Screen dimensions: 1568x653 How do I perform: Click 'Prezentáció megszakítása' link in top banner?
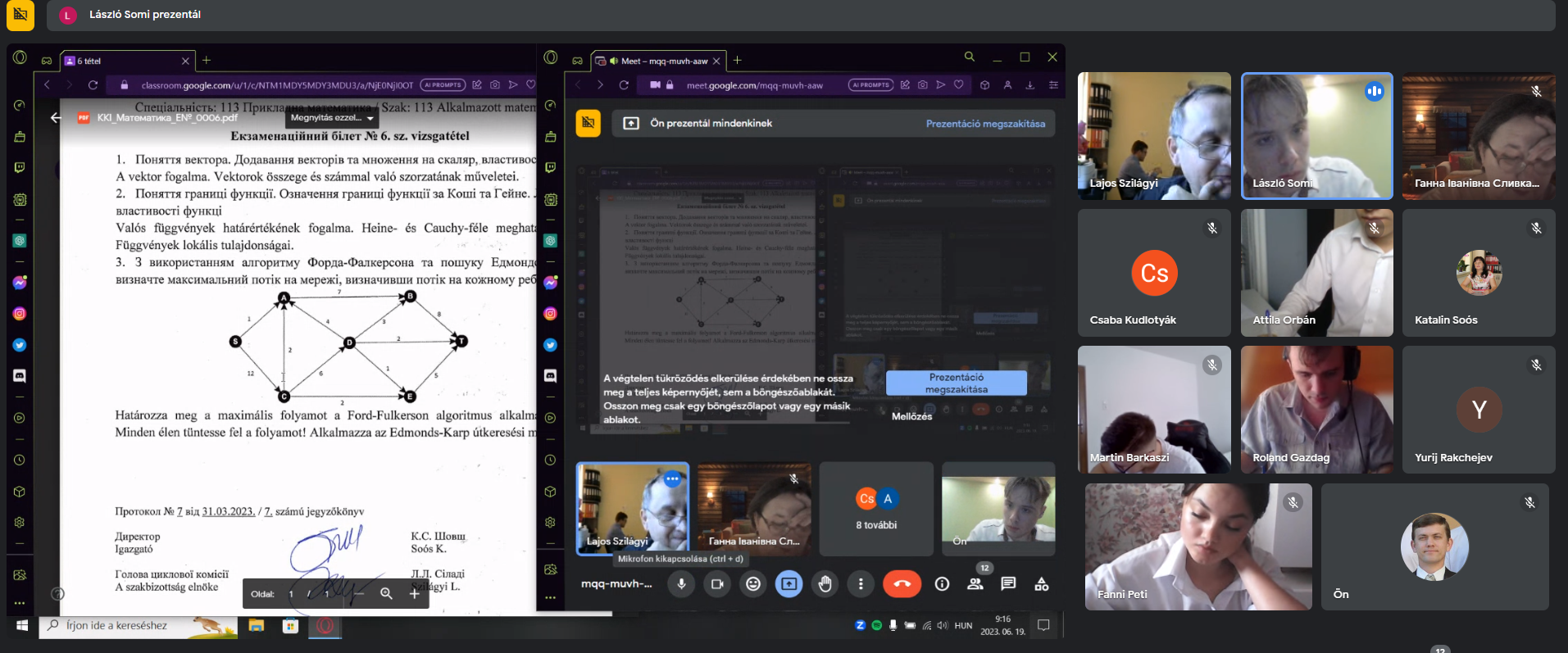[x=985, y=124]
